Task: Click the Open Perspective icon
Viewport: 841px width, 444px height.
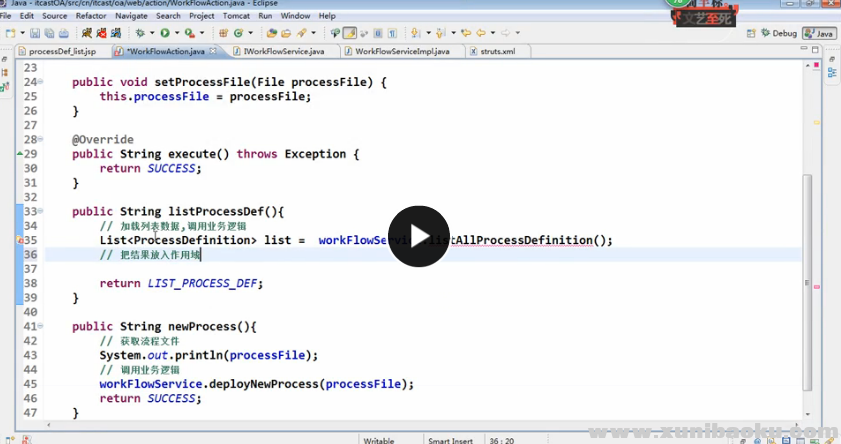Action: pyautogui.click(x=752, y=33)
